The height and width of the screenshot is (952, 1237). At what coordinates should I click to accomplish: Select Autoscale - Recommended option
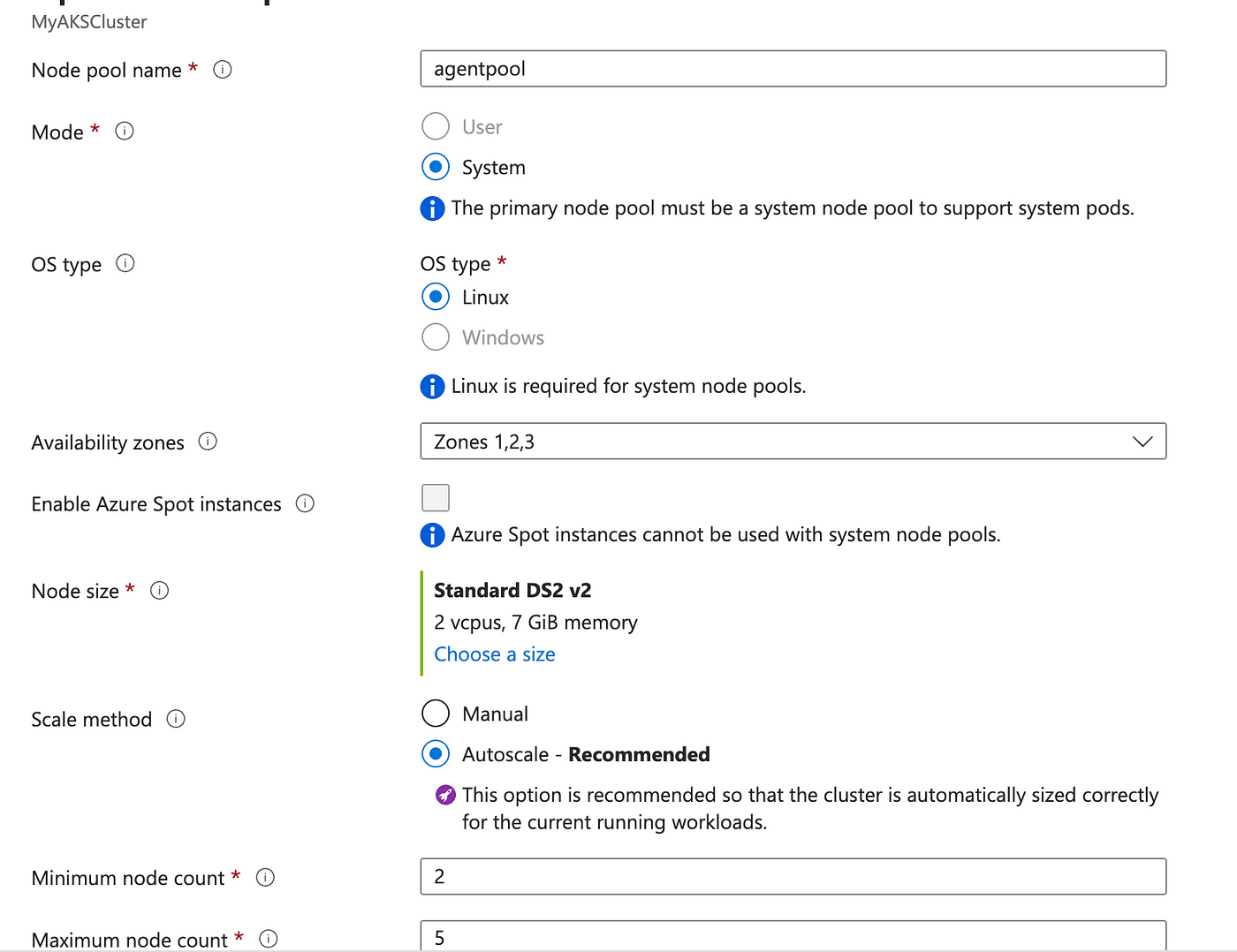436,753
